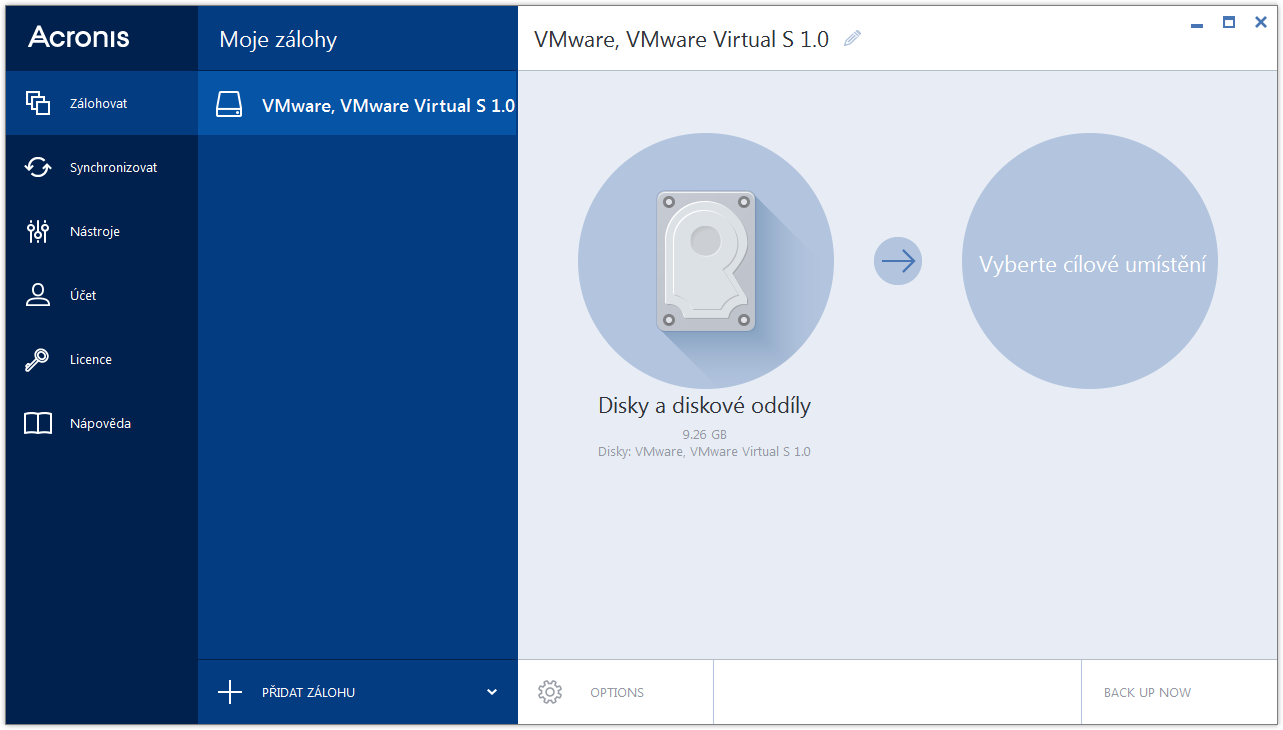Screen dimensions: 1283x730
Task: Click the Disky a diskové oddíly label
Action: click(x=704, y=405)
